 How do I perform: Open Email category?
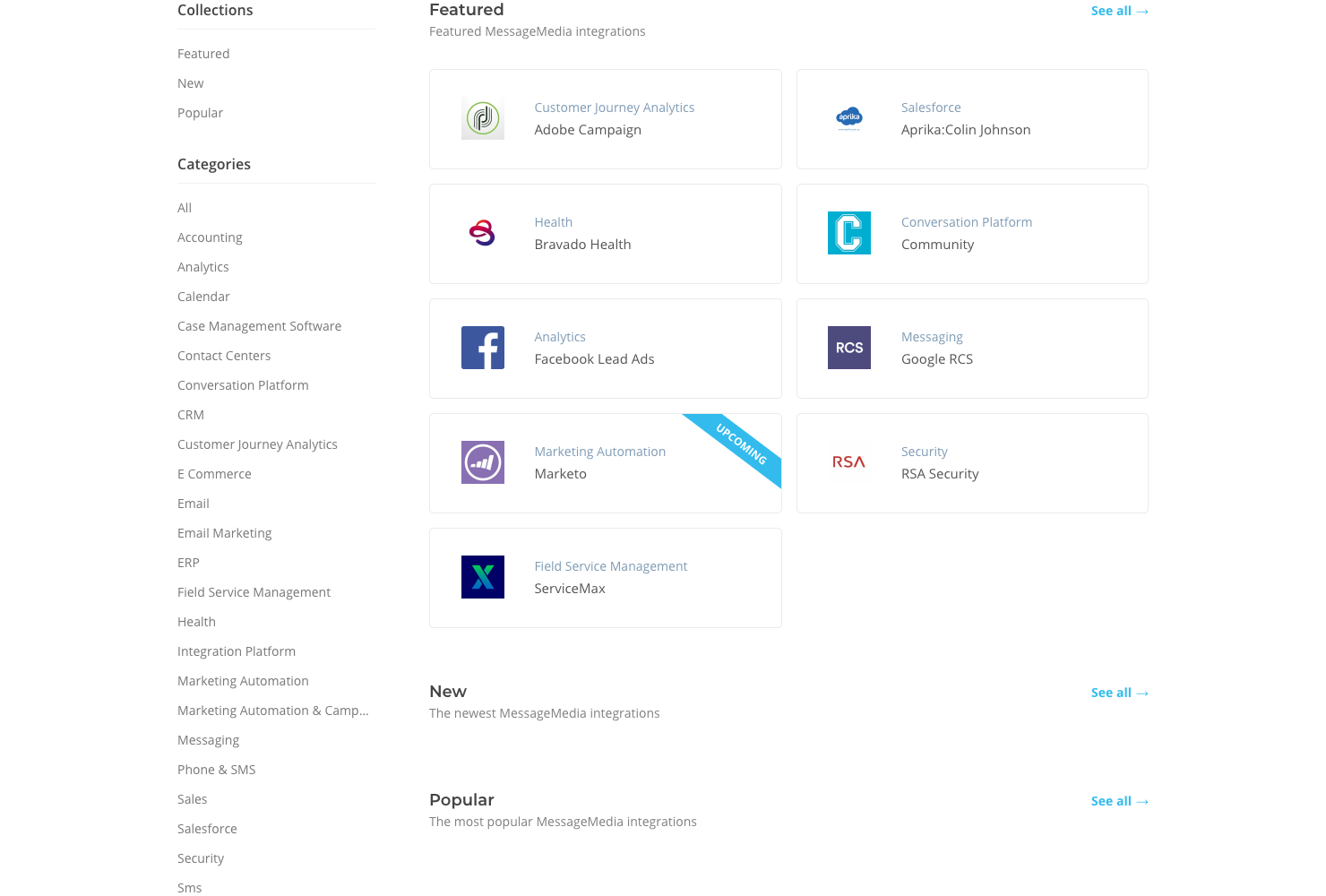[x=194, y=504]
